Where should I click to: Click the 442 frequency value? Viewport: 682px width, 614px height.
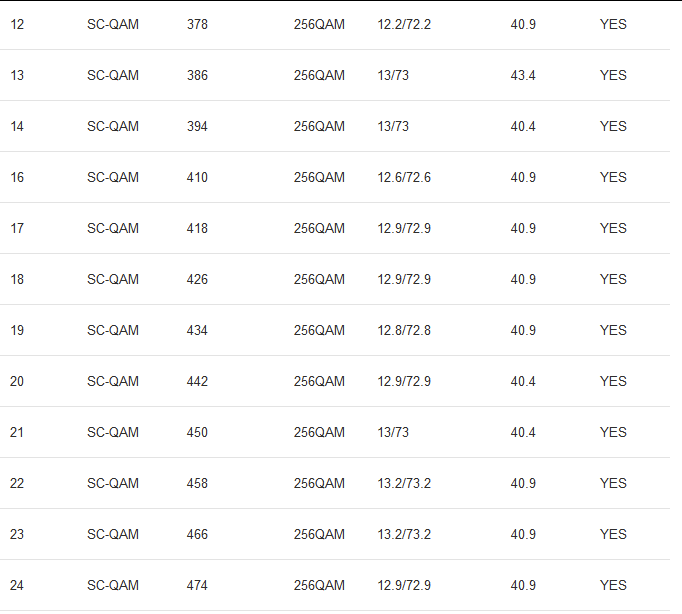click(x=197, y=381)
